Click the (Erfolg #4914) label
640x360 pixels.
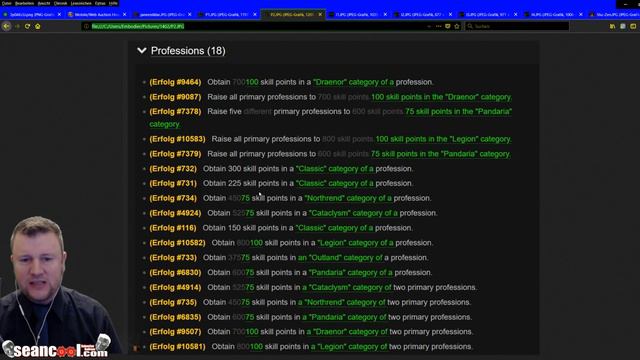(x=175, y=287)
